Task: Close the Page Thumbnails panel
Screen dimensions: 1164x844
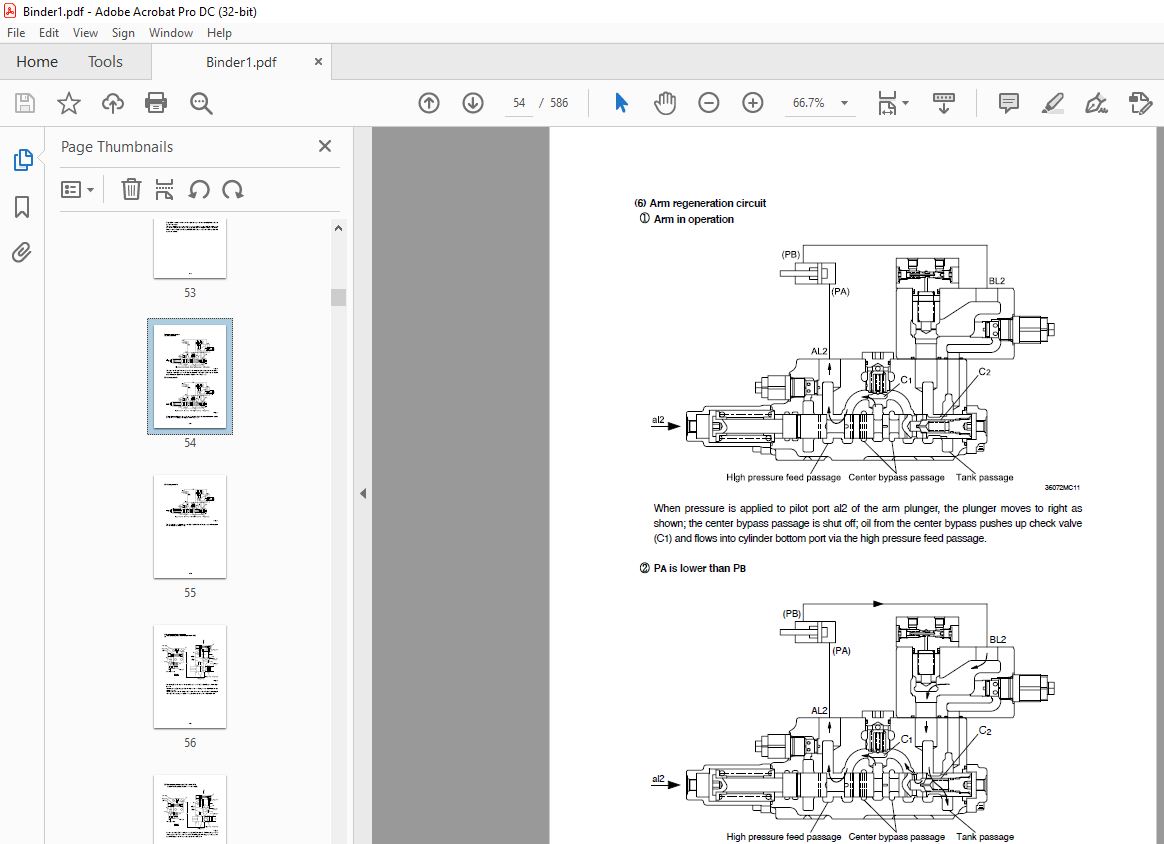Action: [x=325, y=146]
